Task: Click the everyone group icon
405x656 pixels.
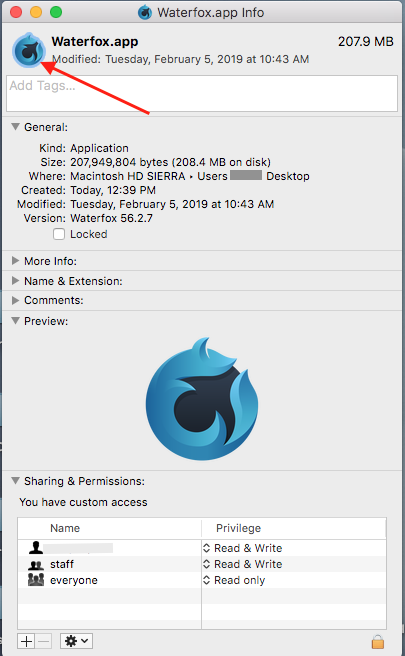Action: 36,580
